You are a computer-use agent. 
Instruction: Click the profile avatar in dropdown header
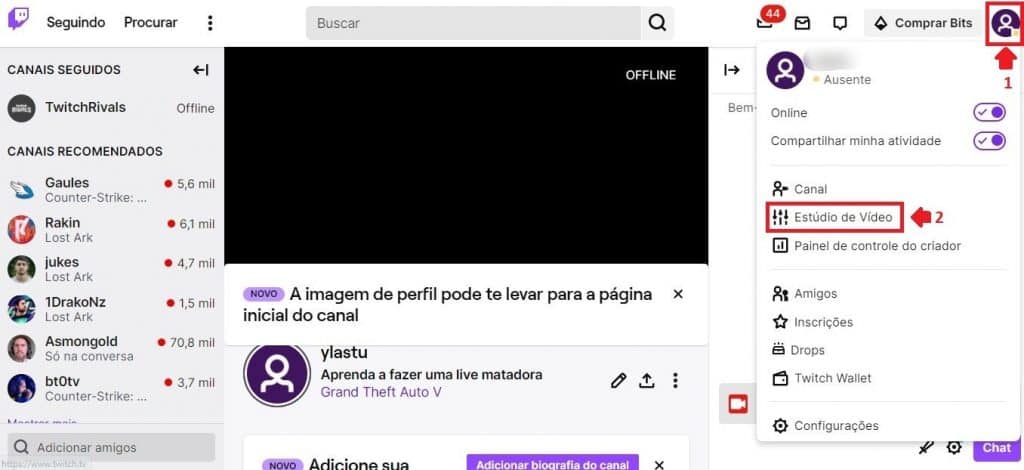tap(786, 70)
